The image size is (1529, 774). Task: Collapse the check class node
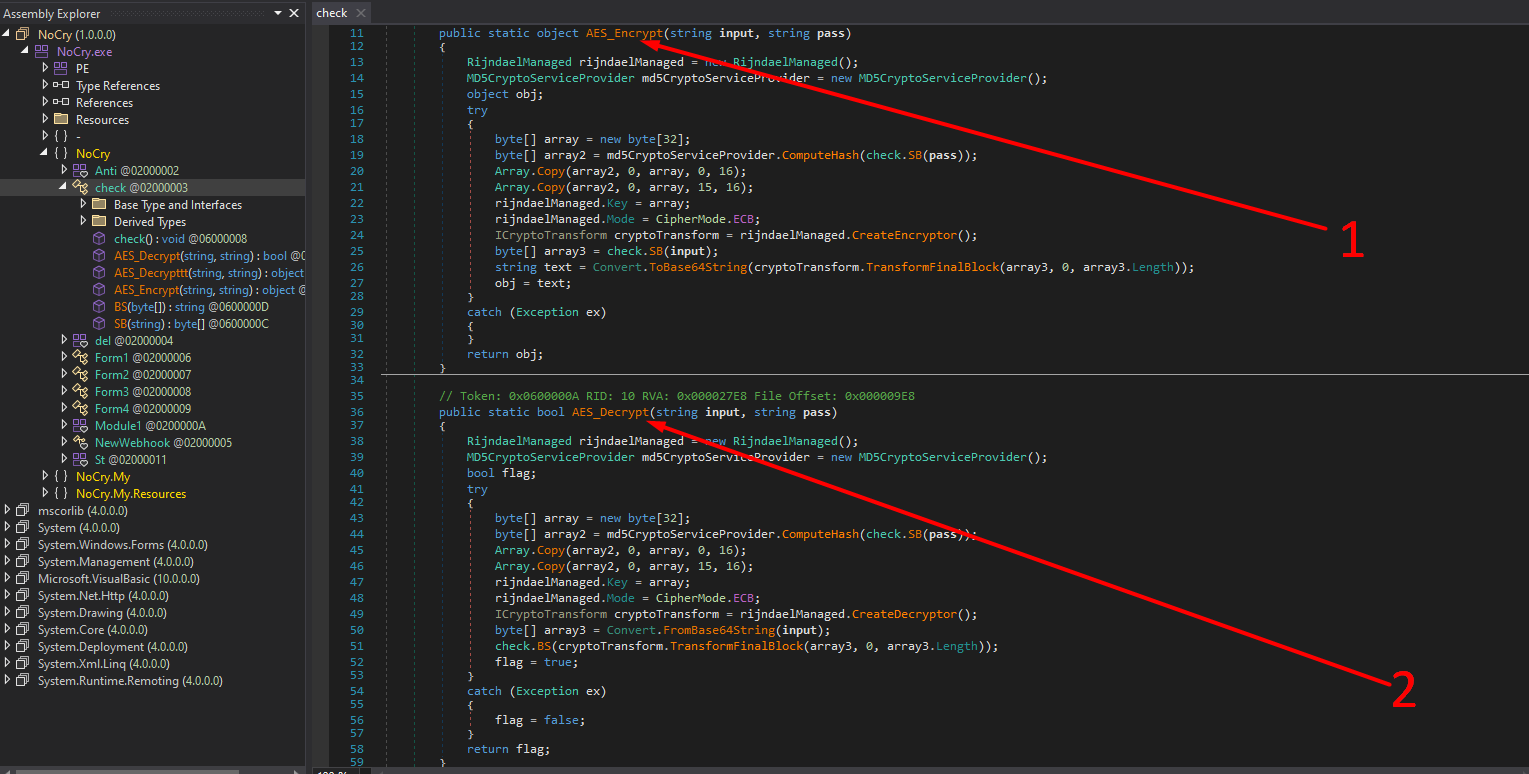pyautogui.click(x=64, y=188)
